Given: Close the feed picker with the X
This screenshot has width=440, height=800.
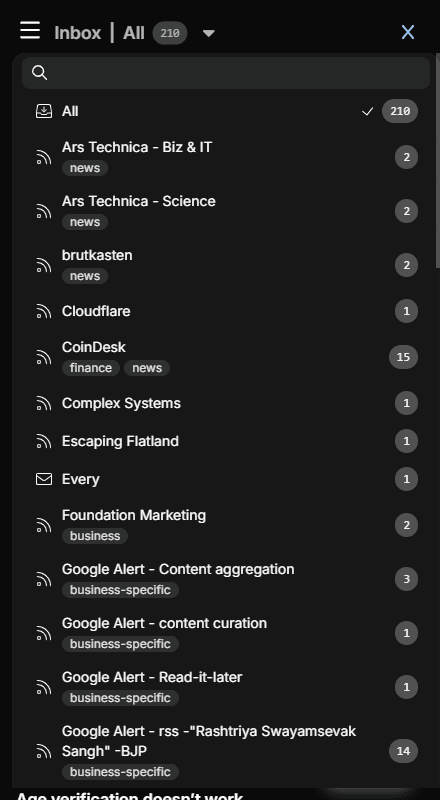Looking at the screenshot, I should click(x=408, y=32).
